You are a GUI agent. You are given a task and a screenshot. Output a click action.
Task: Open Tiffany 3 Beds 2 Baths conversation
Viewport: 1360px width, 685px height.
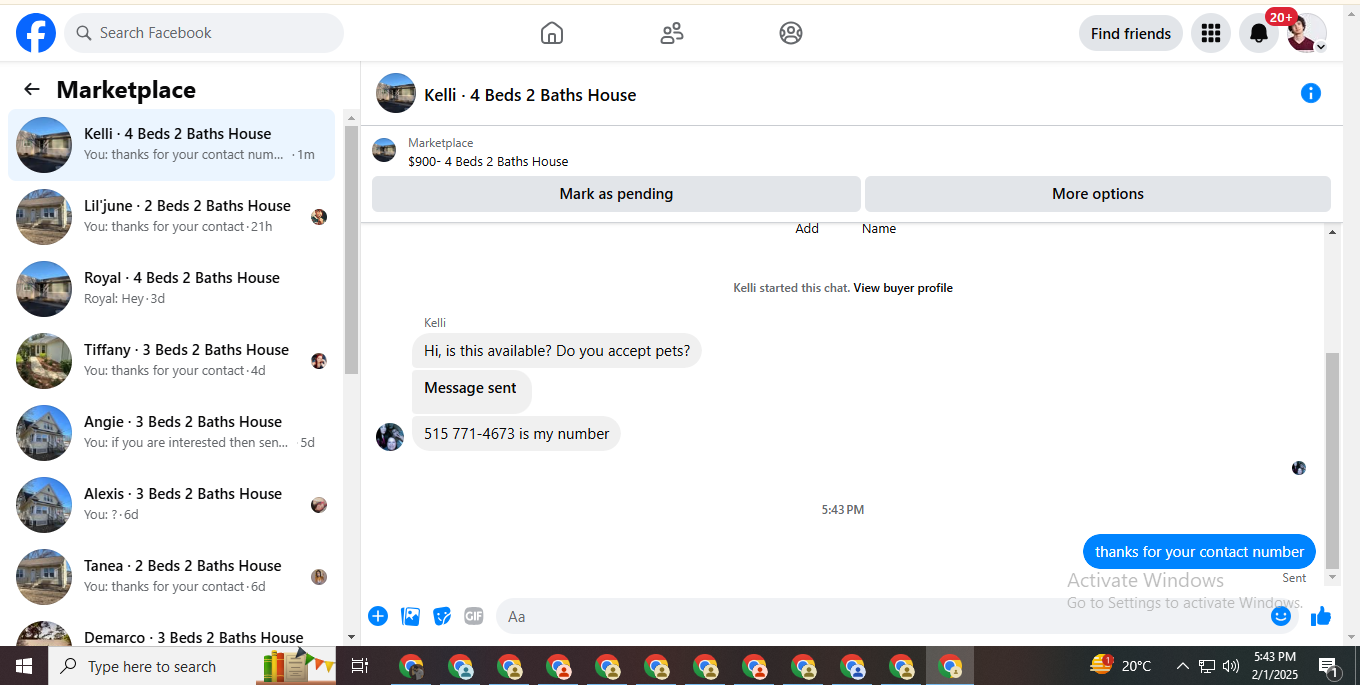pos(171,361)
